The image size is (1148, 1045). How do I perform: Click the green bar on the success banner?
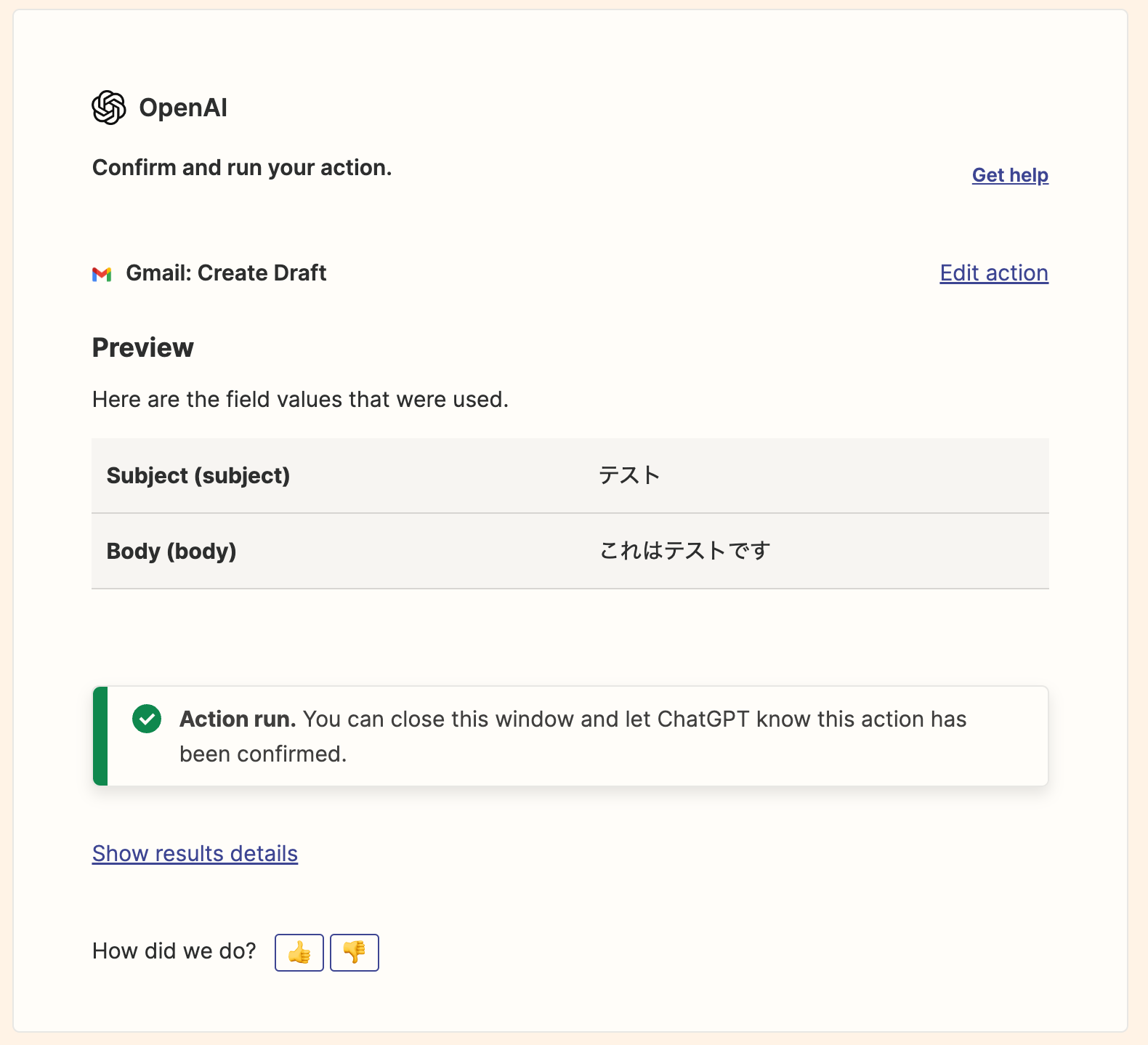coord(100,735)
